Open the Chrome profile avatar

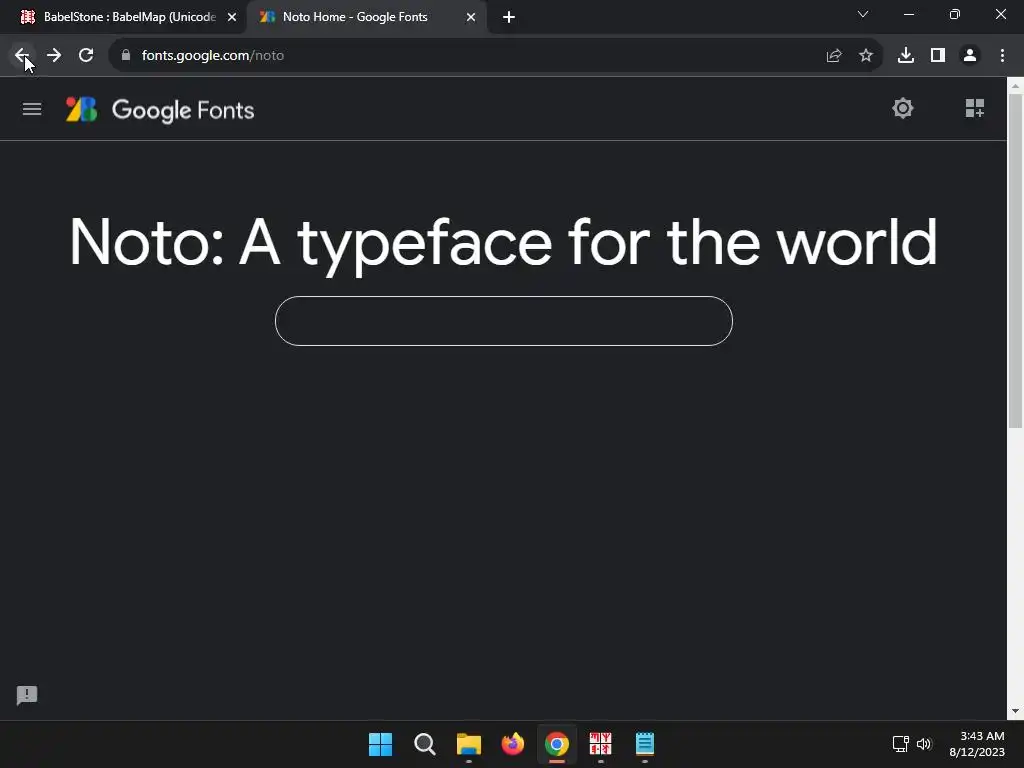[970, 56]
